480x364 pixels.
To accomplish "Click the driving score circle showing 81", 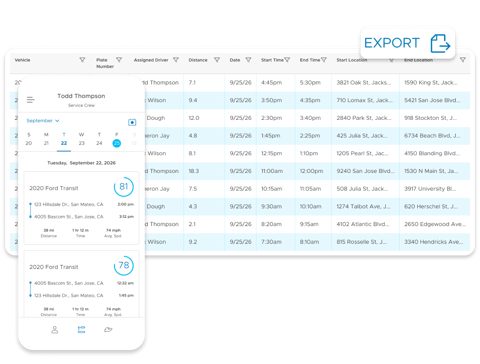I will pyautogui.click(x=124, y=187).
